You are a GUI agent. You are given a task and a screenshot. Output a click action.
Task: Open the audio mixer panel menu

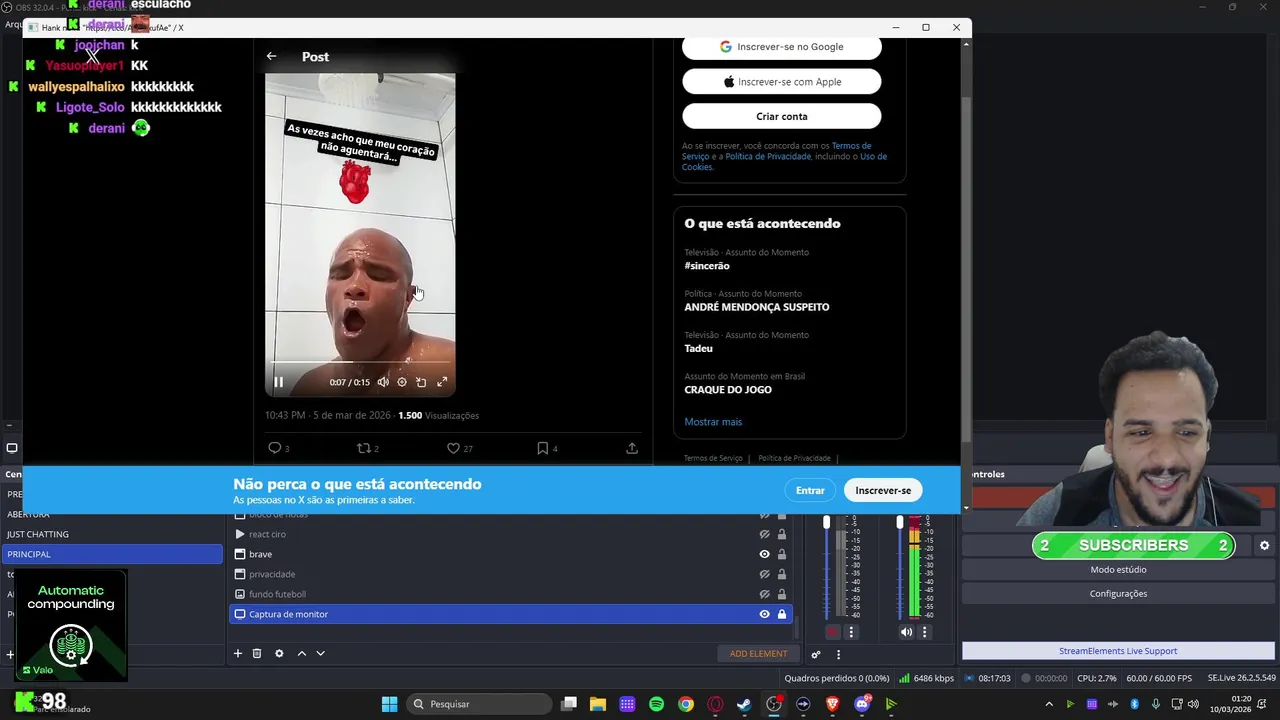pyautogui.click(x=838, y=655)
